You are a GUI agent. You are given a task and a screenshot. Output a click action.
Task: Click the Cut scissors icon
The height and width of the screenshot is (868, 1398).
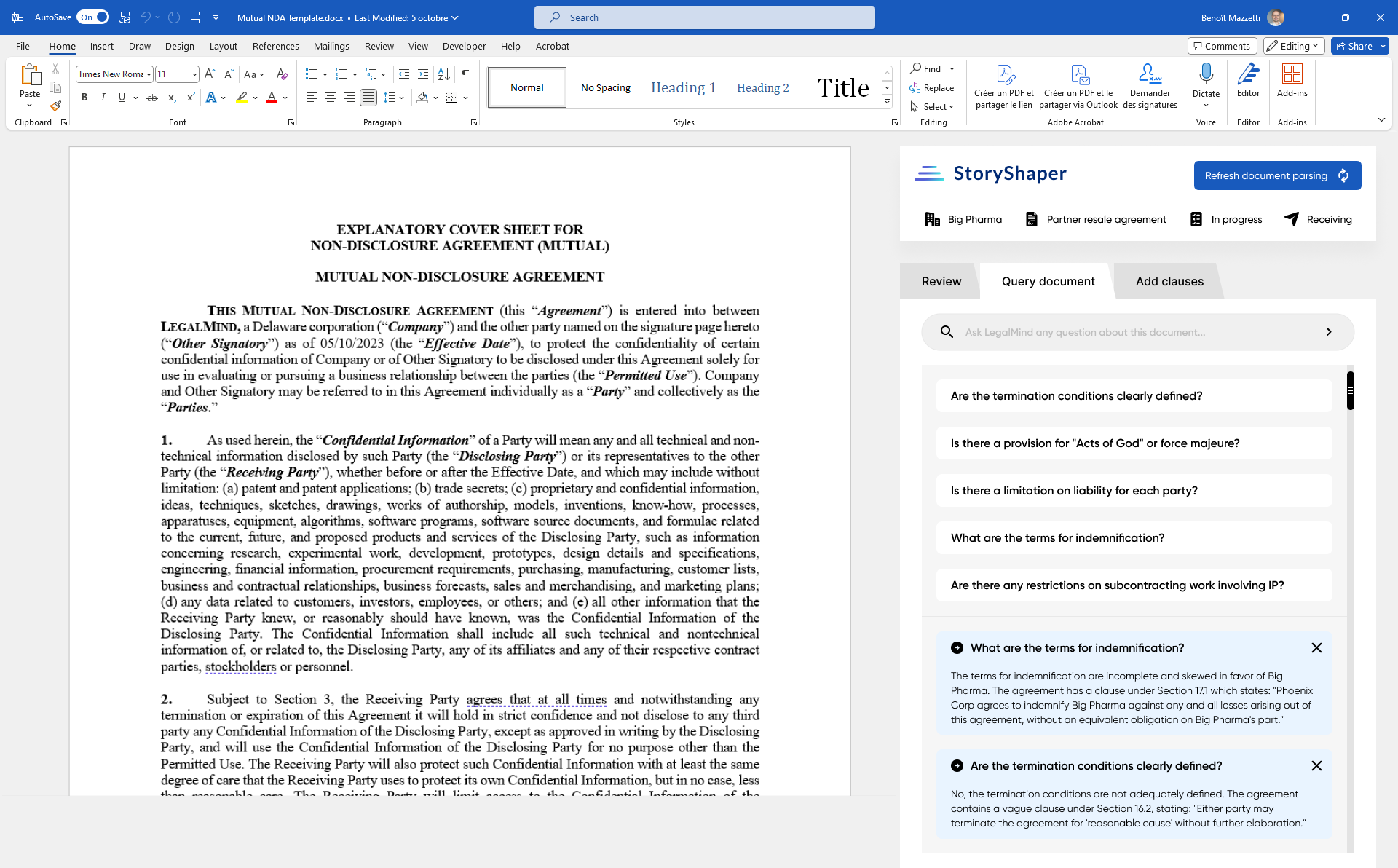click(x=55, y=68)
